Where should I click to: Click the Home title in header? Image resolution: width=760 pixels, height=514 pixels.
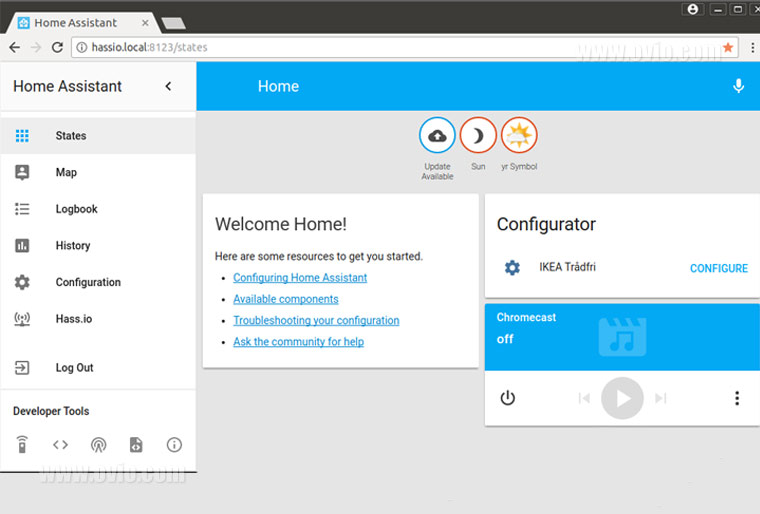tap(278, 86)
